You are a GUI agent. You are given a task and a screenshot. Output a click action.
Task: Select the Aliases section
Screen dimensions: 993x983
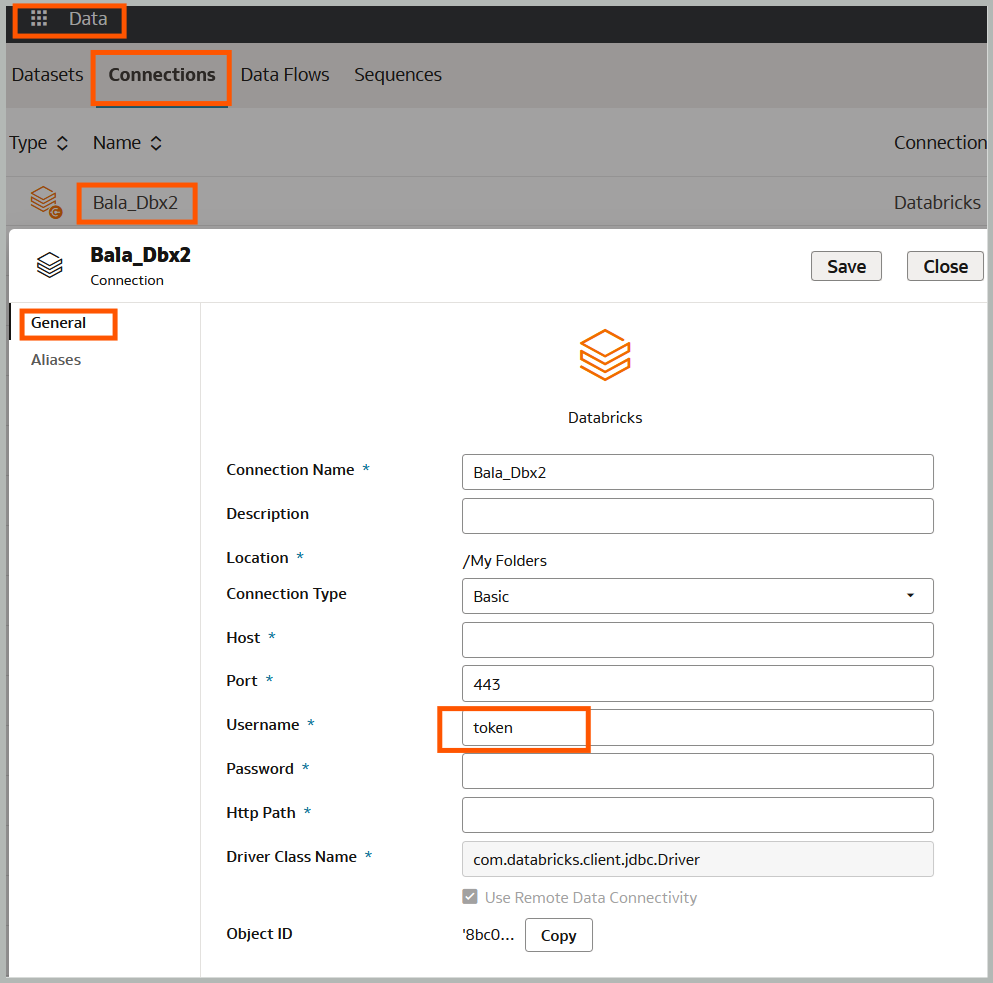pos(56,360)
